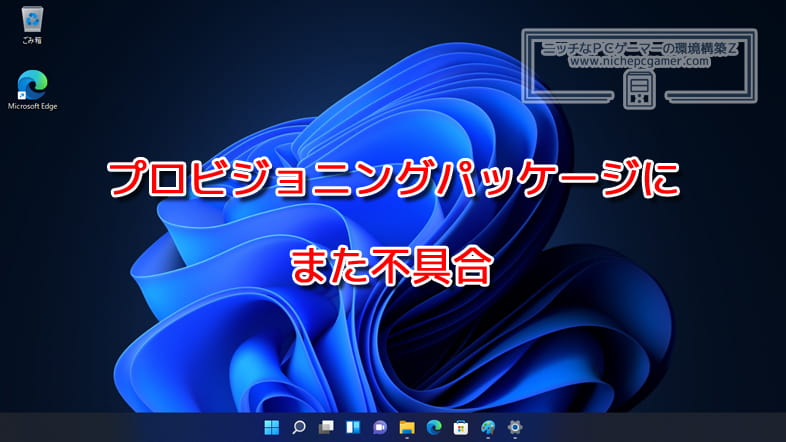Open Task View on taskbar

[326, 427]
